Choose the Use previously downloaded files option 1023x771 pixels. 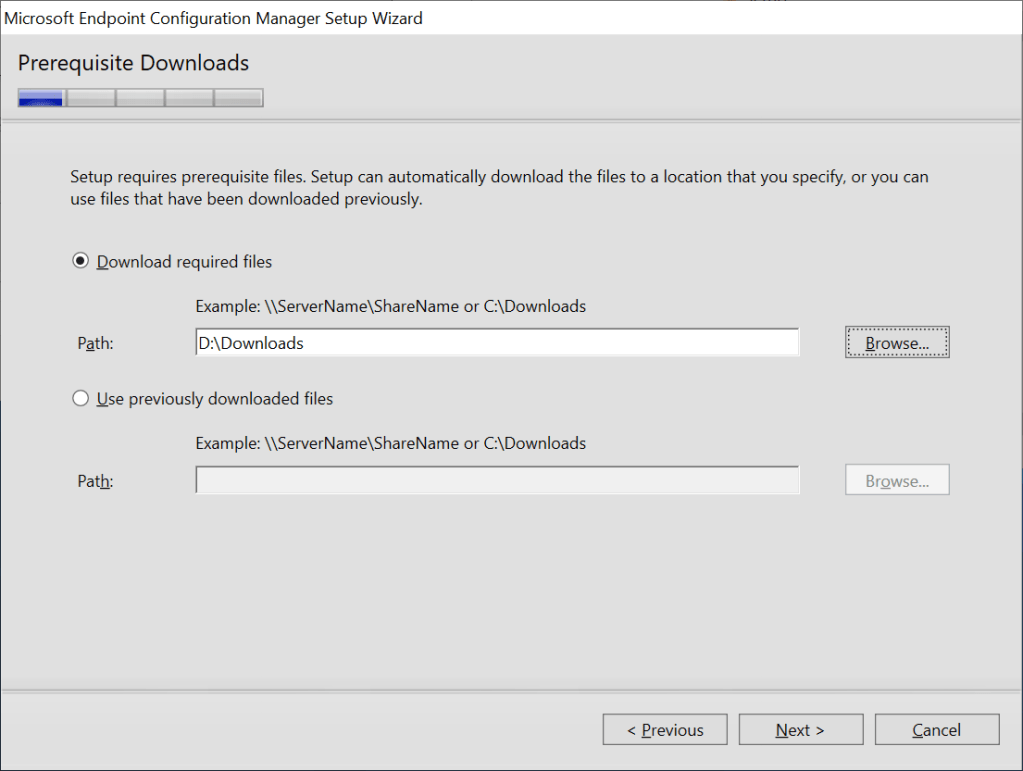point(81,399)
